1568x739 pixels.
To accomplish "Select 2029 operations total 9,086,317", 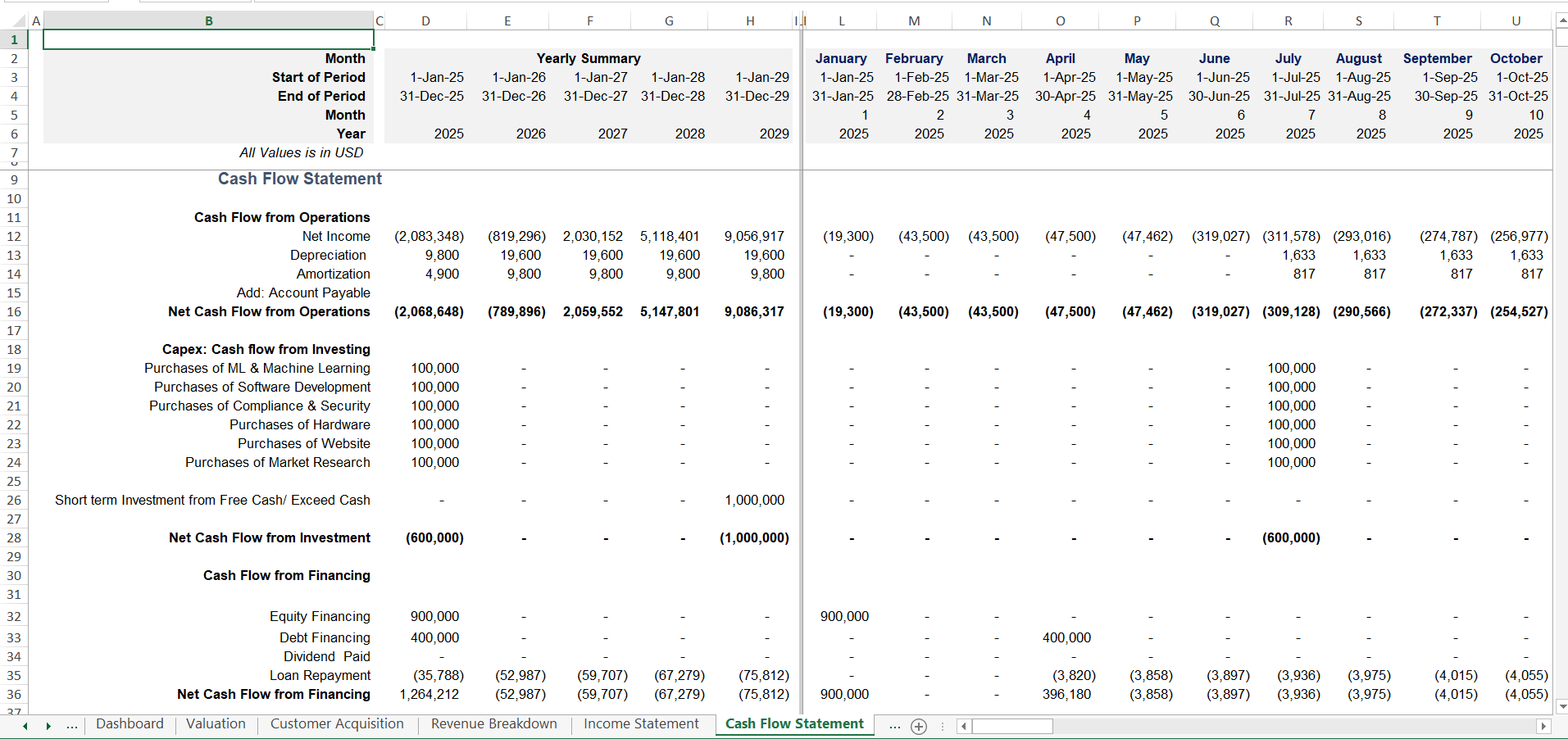I will click(754, 312).
